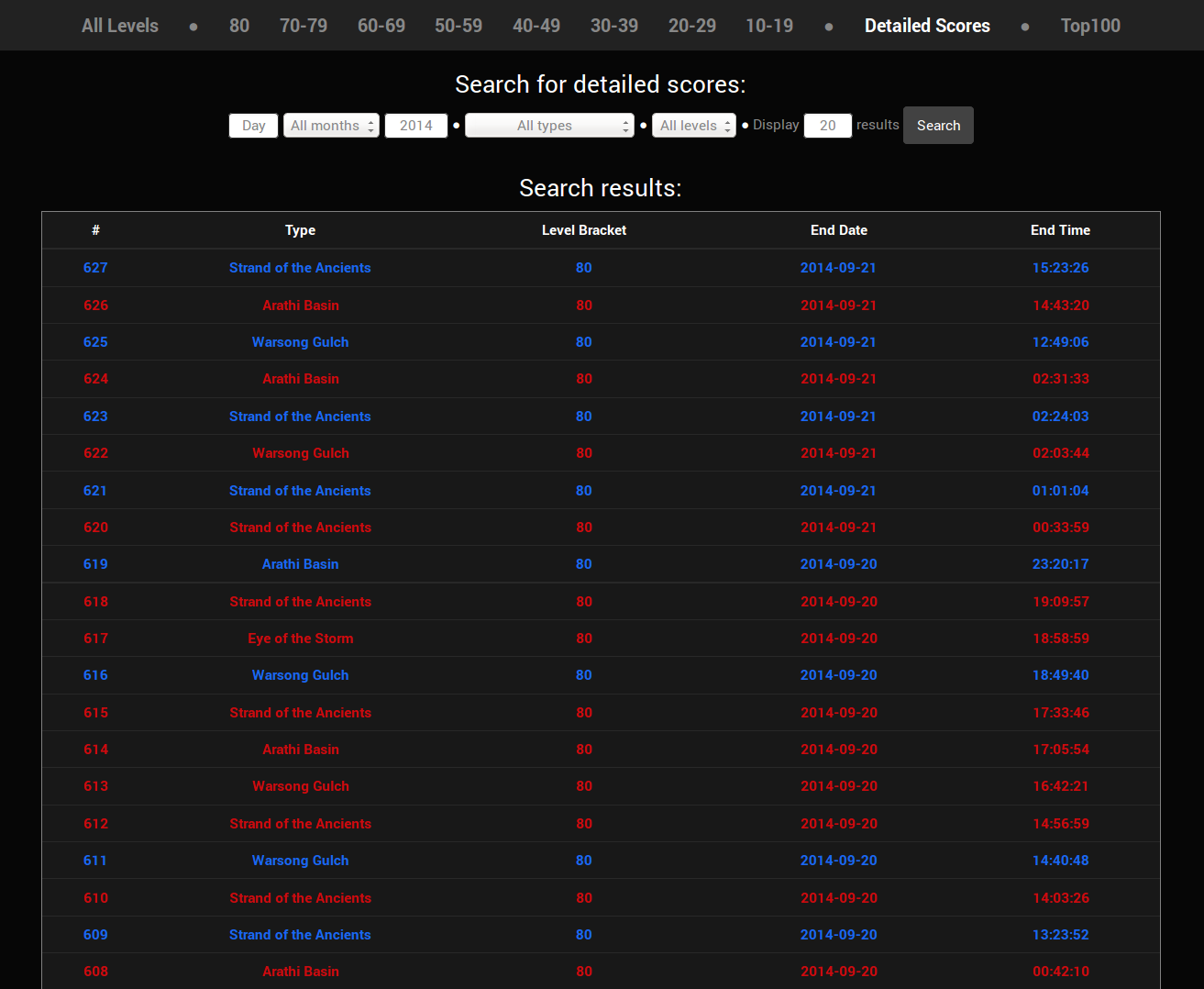Viewport: 1204px width, 989px height.
Task: Click level bracket 80 in row 617
Action: pos(584,639)
